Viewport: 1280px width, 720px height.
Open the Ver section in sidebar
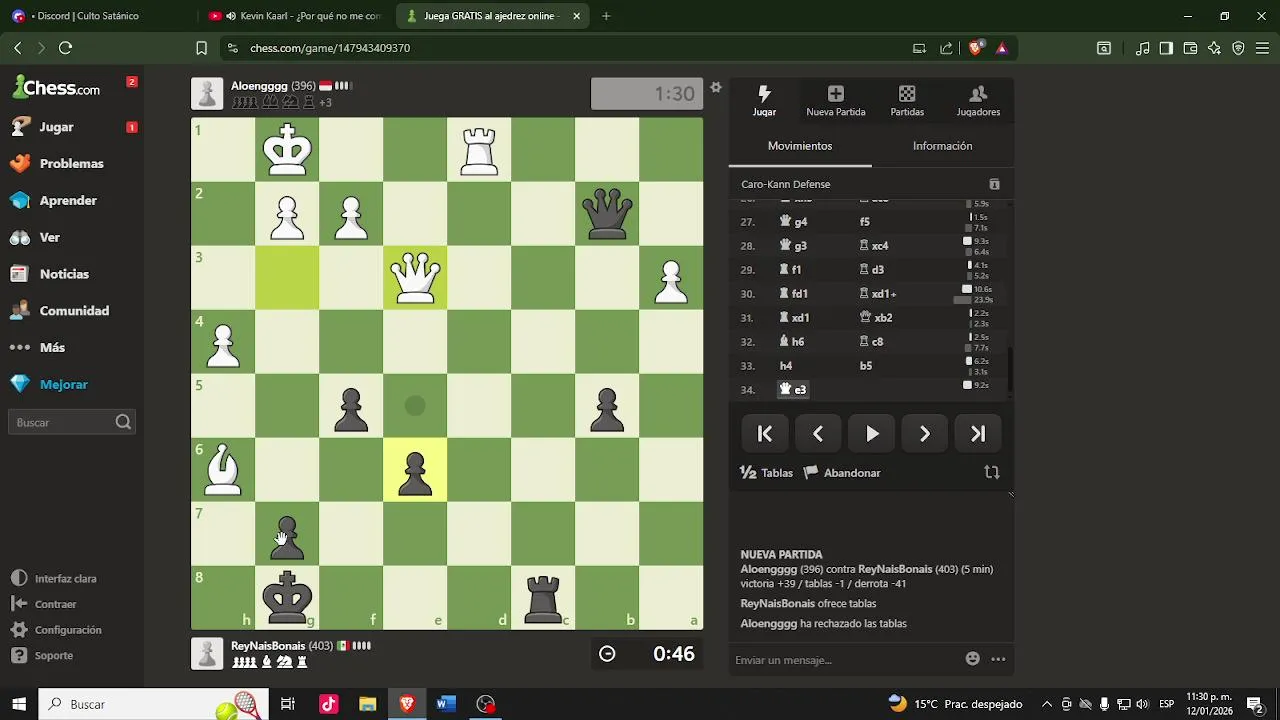[x=50, y=237]
